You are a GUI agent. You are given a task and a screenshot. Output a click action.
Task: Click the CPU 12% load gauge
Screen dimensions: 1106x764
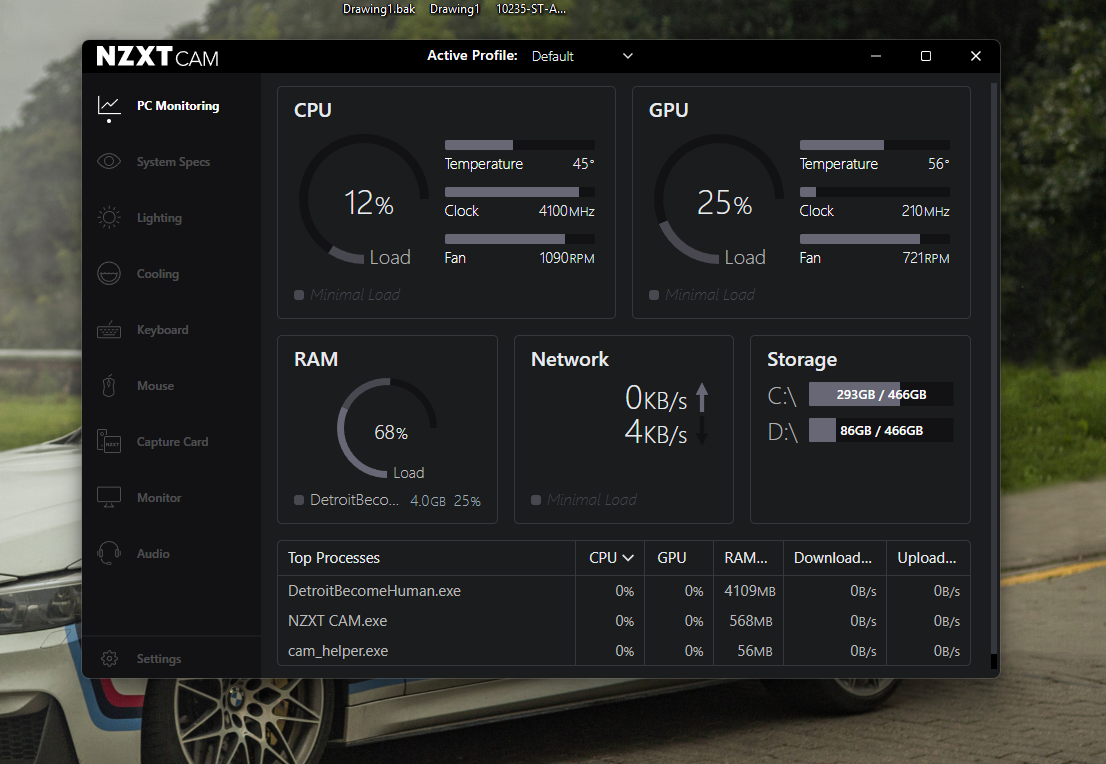coord(364,200)
